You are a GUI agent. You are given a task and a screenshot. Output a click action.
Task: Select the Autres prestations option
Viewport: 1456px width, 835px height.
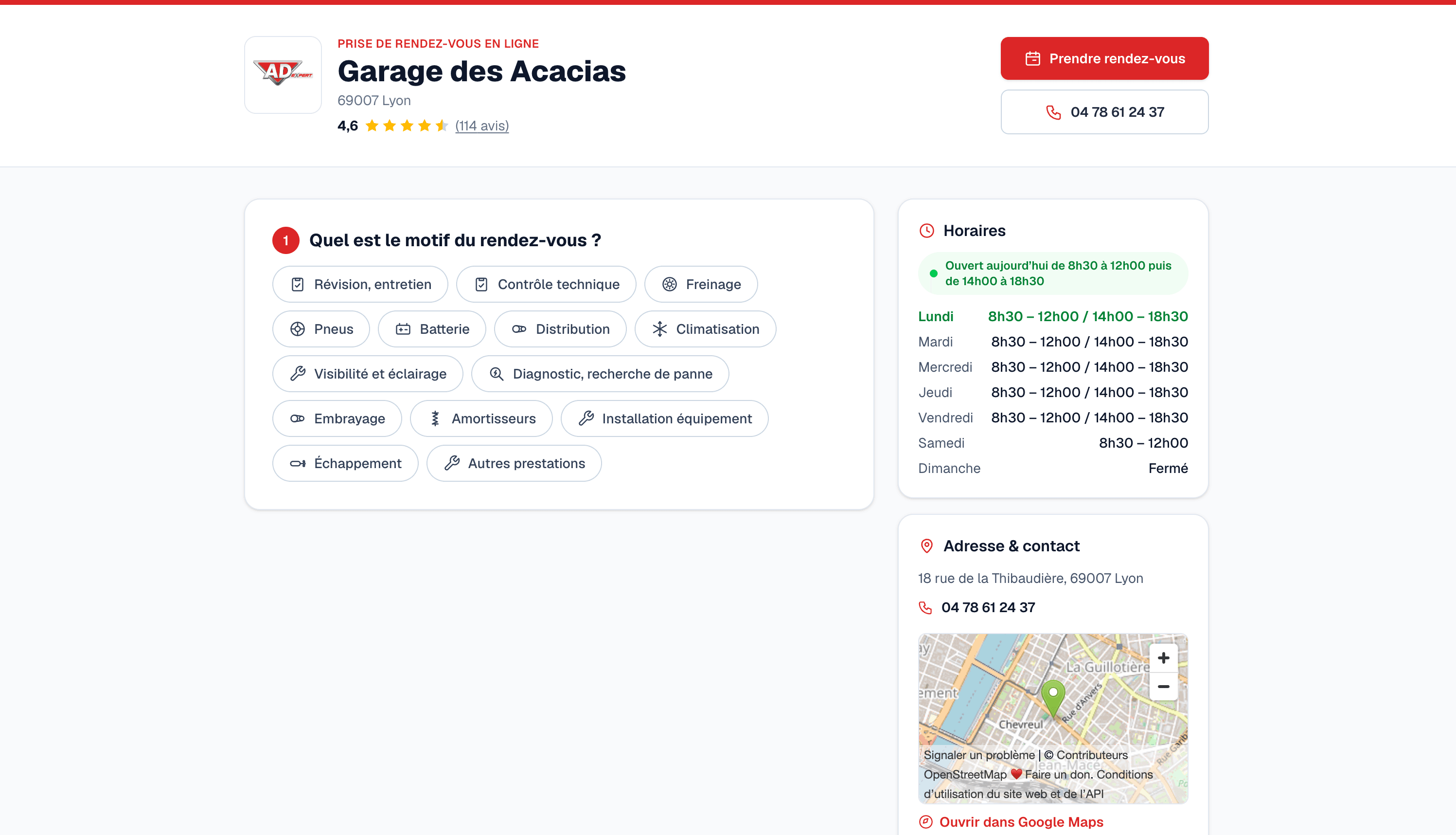click(x=514, y=463)
